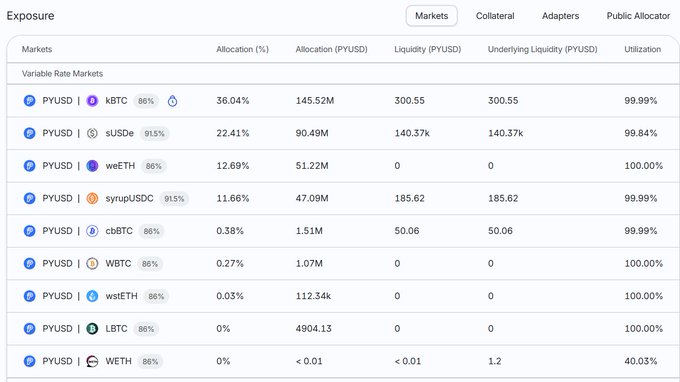Click the WBTC market name

(118, 263)
